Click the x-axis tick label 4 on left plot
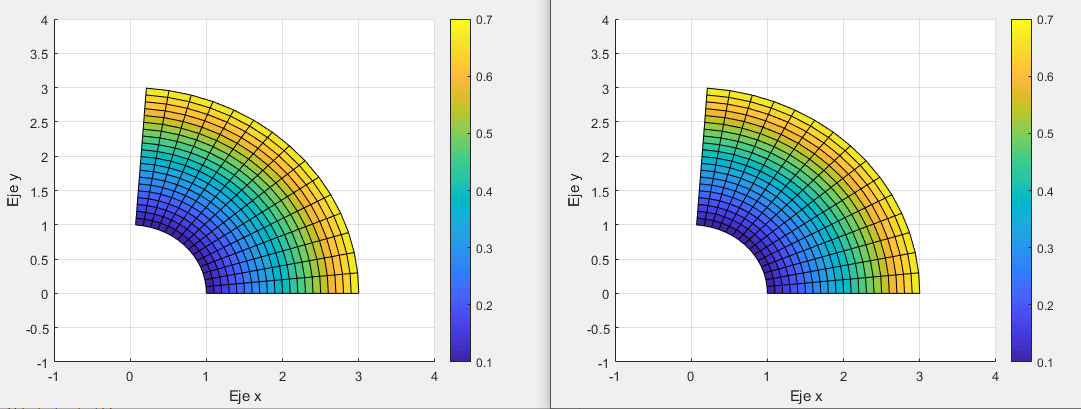 point(434,377)
